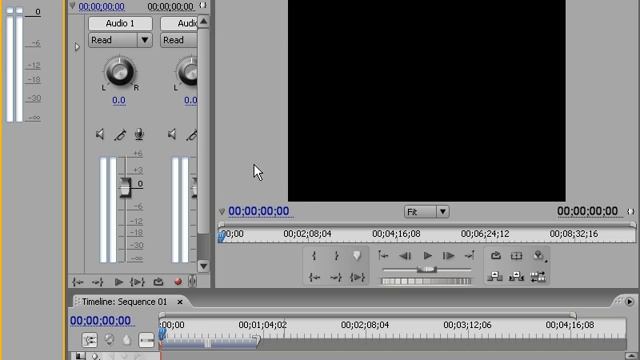Click the Audio 1 pan value 0.0

119,100
